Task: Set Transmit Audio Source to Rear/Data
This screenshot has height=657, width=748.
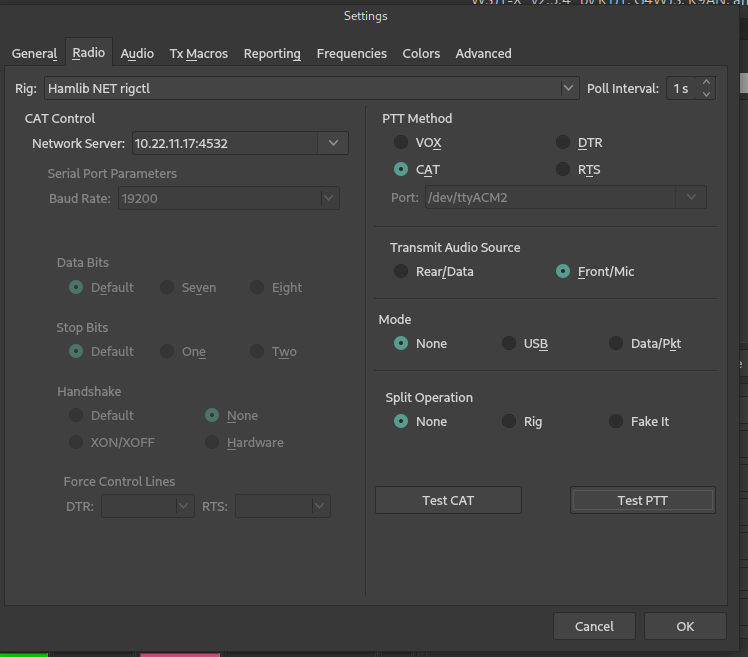Action: [x=434, y=271]
